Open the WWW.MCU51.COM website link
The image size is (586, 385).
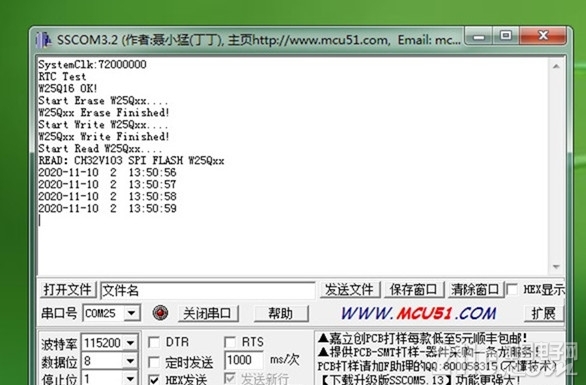419,313
